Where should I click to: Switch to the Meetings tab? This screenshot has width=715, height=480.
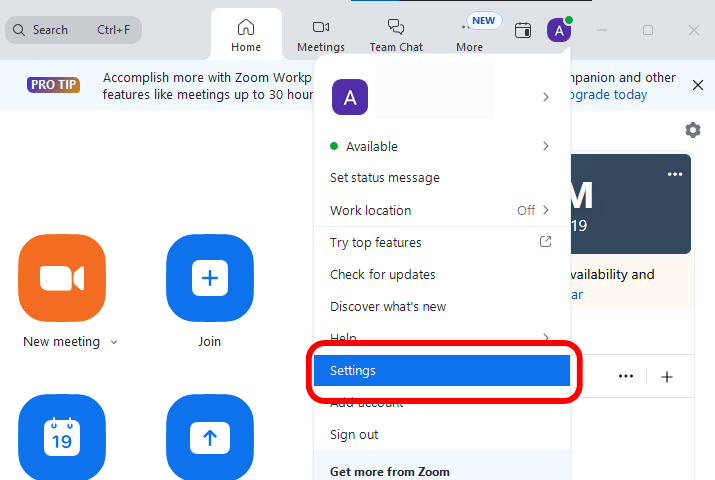[x=321, y=35]
